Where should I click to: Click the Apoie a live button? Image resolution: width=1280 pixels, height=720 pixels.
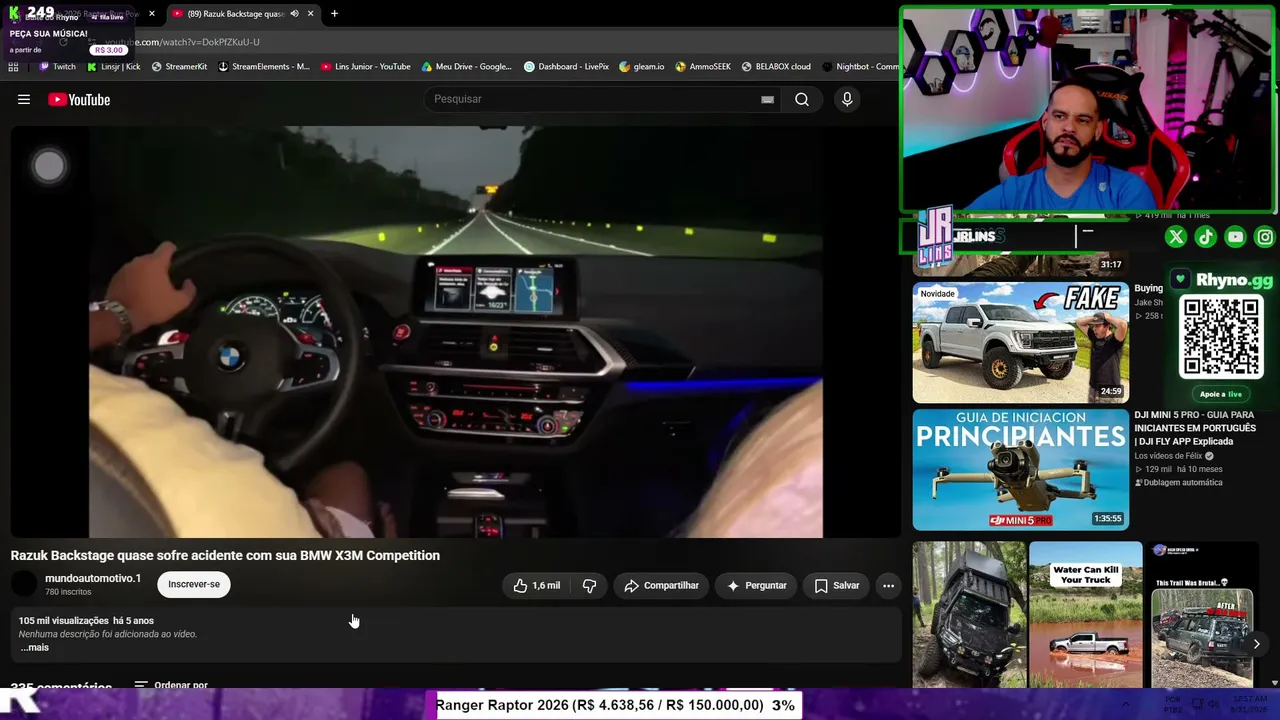tap(1221, 394)
